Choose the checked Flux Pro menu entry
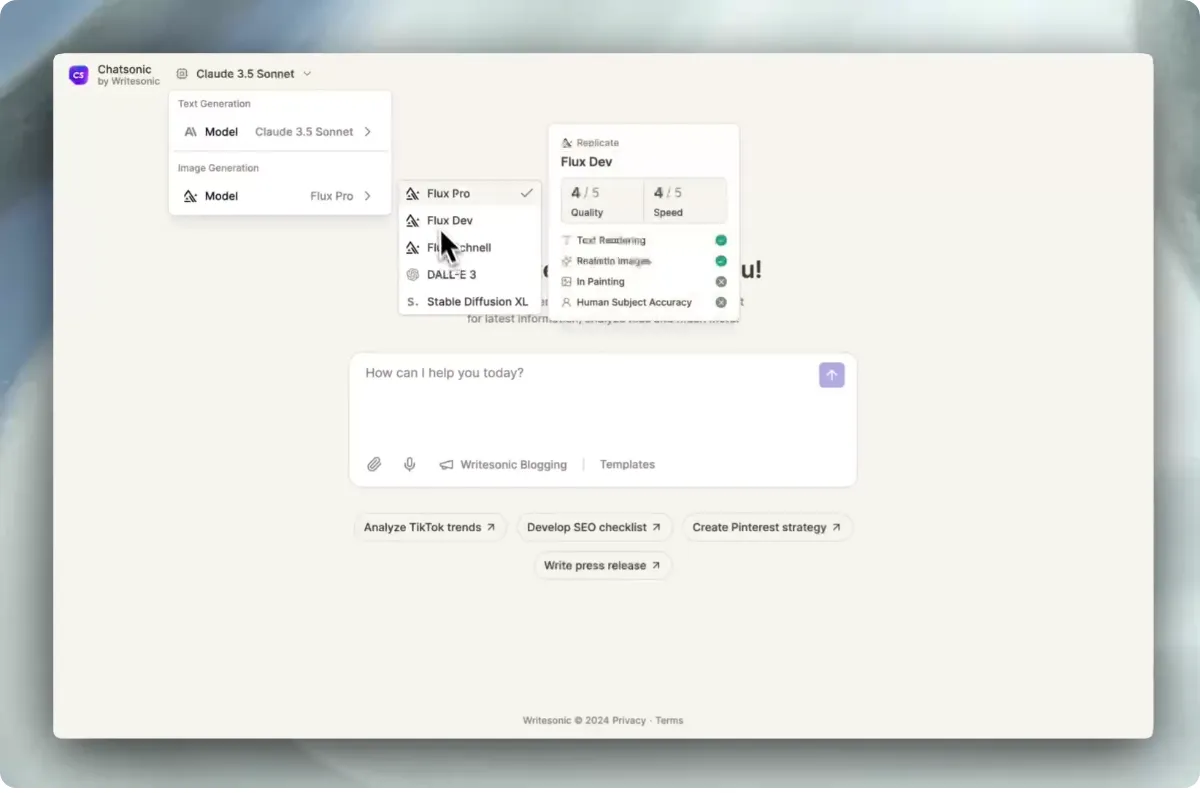The width and height of the screenshot is (1200, 793). [470, 194]
